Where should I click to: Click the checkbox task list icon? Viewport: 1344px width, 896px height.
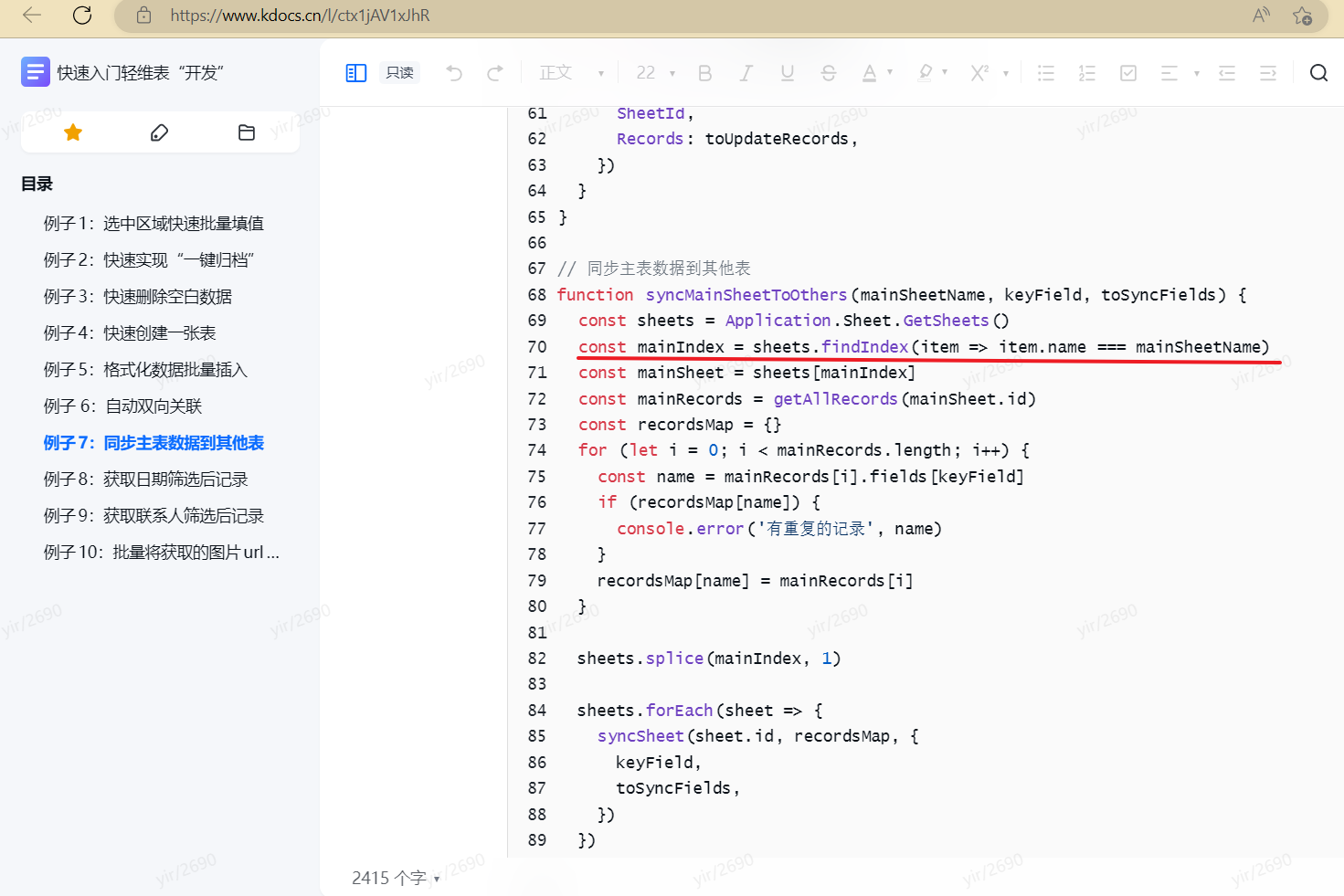1128,73
